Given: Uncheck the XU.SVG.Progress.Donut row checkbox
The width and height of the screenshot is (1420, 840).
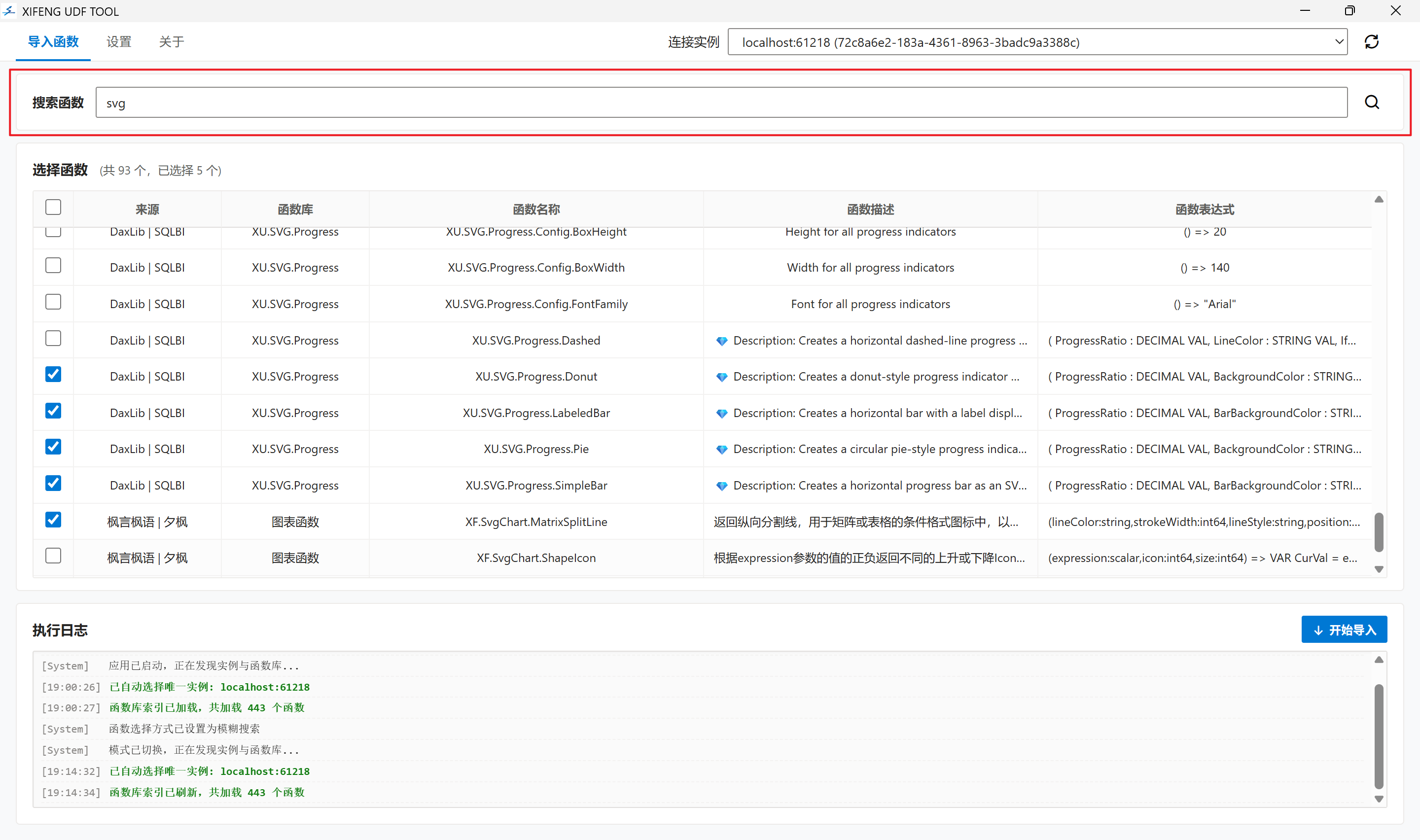Looking at the screenshot, I should point(53,375).
